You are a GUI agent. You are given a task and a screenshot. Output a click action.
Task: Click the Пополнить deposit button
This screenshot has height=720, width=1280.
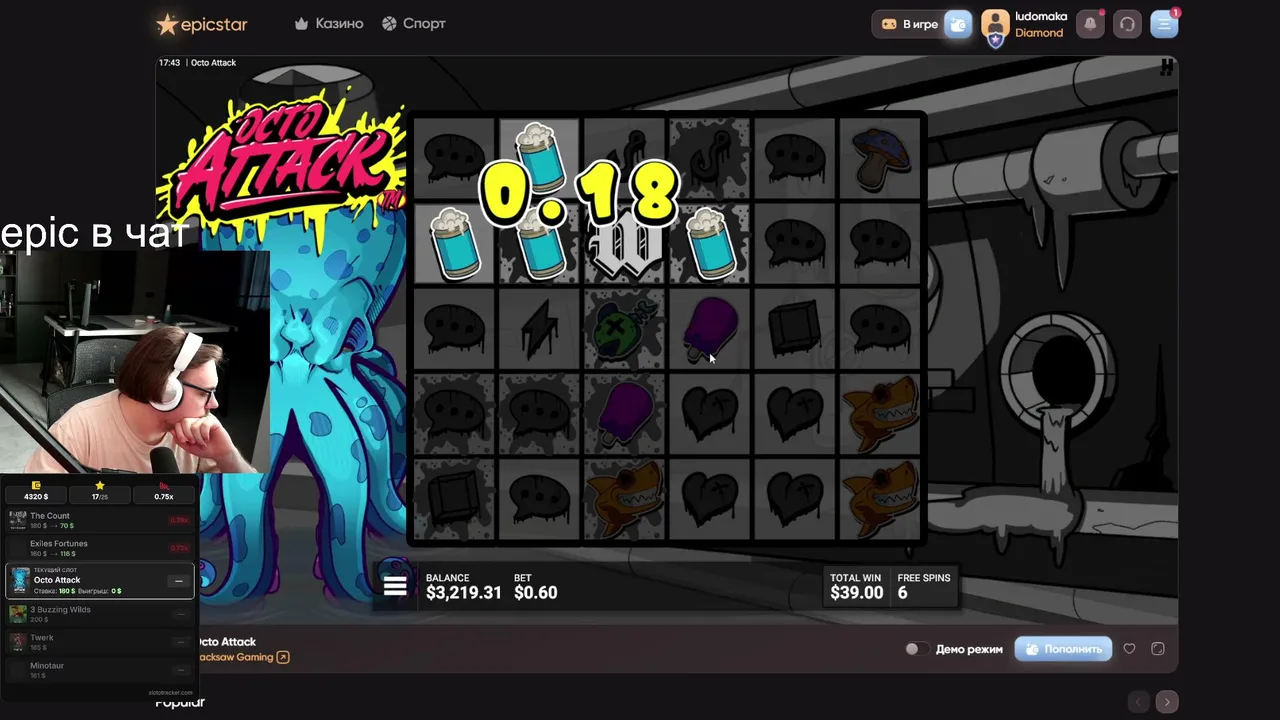click(x=1063, y=649)
